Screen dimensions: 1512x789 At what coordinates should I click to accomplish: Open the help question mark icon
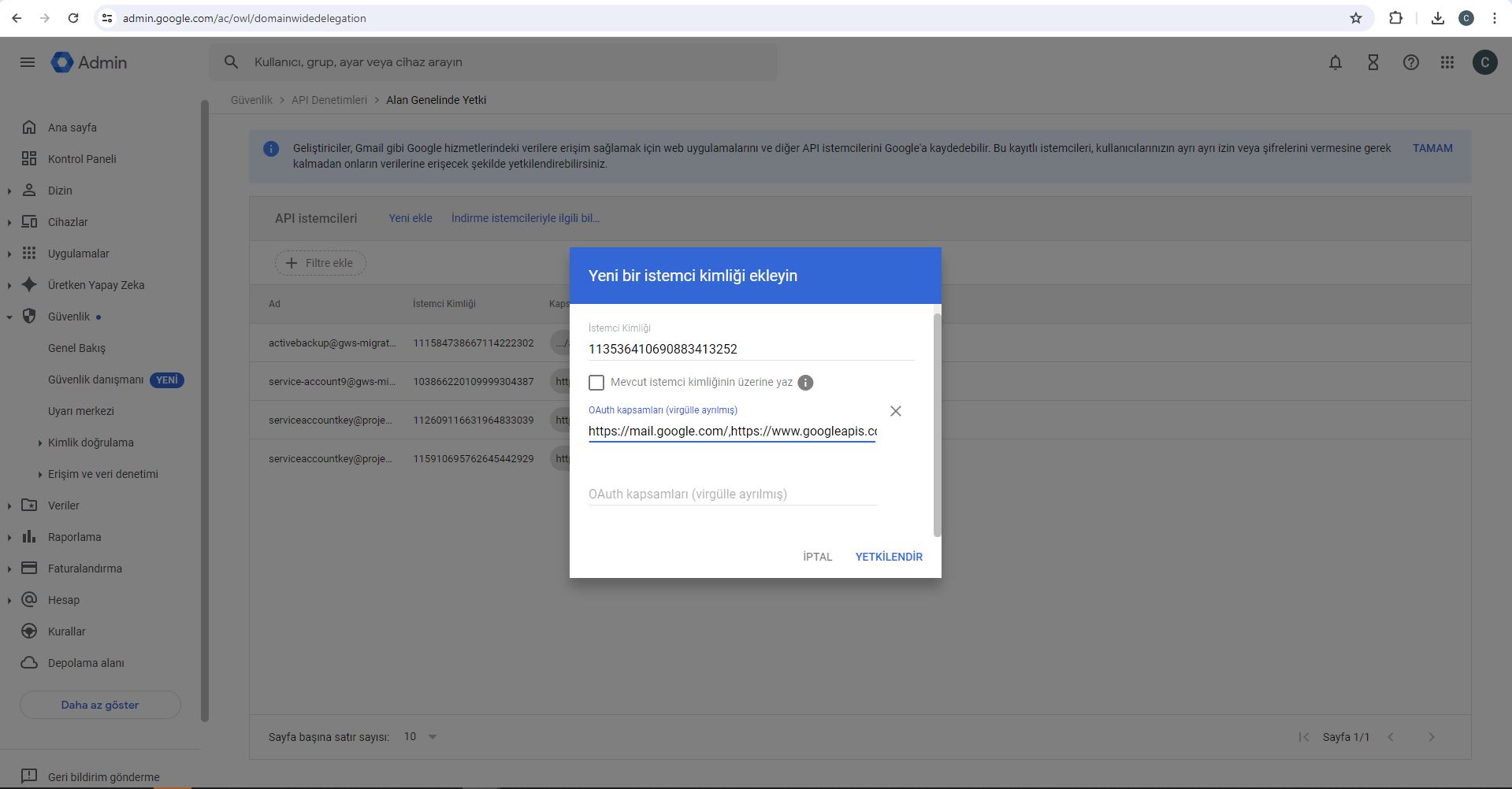click(x=1410, y=62)
